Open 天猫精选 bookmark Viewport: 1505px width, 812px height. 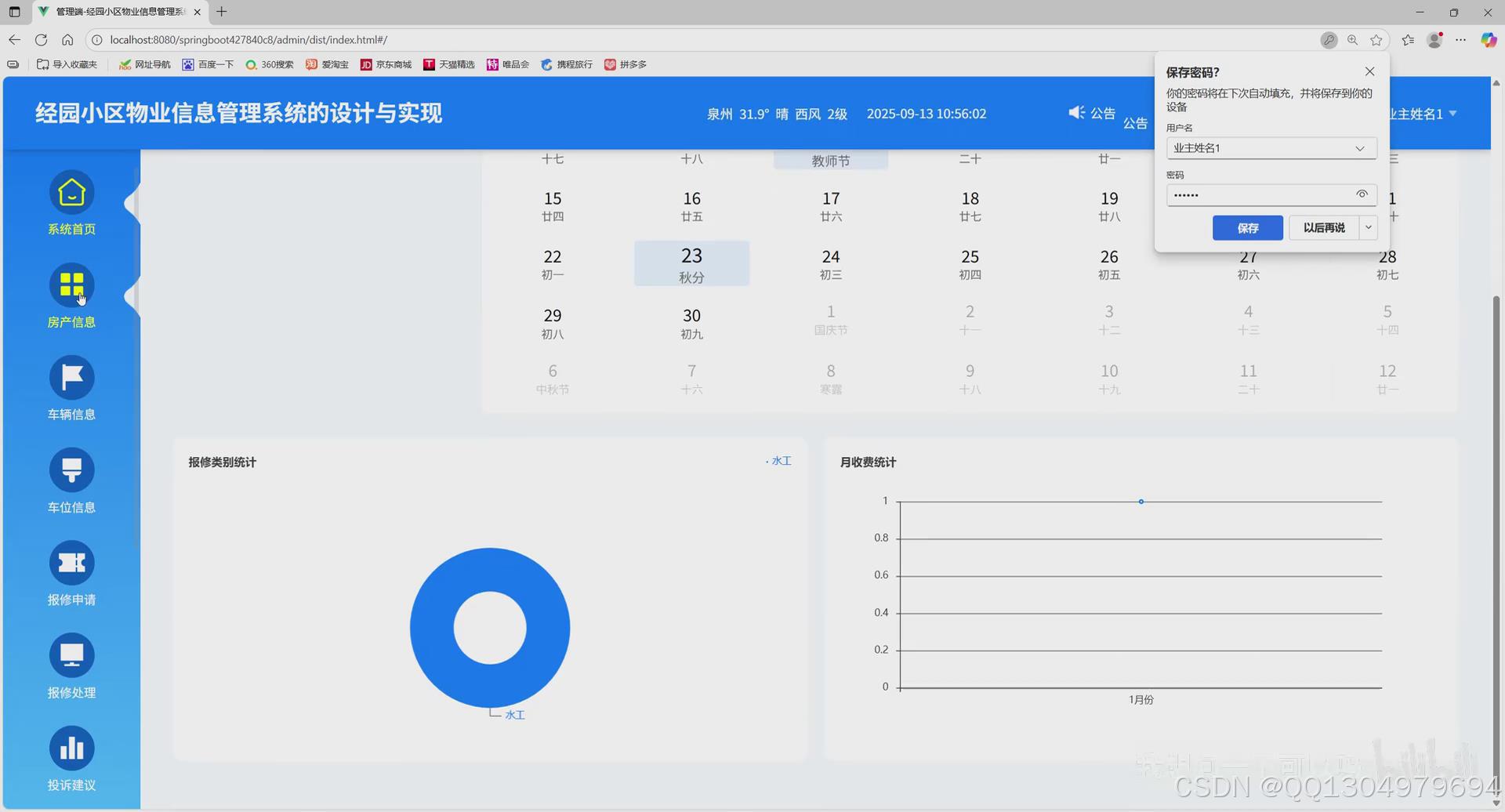tap(449, 64)
